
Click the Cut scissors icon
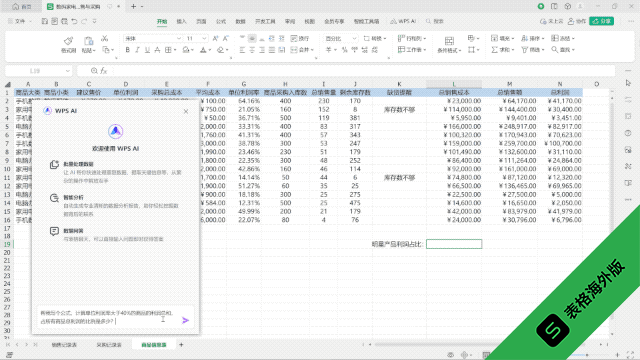[104, 38]
